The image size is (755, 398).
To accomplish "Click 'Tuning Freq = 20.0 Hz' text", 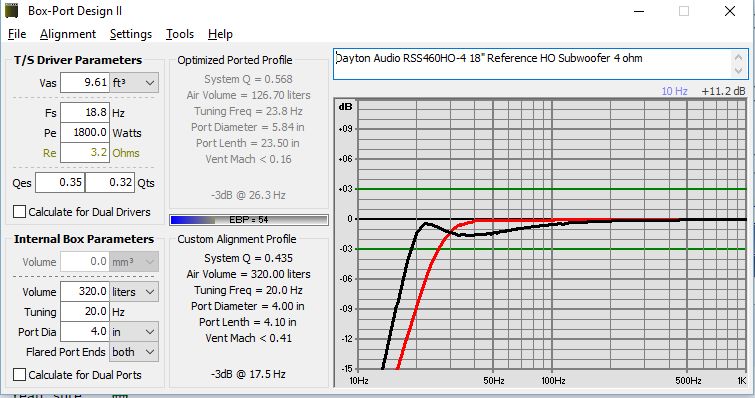I will click(248, 290).
